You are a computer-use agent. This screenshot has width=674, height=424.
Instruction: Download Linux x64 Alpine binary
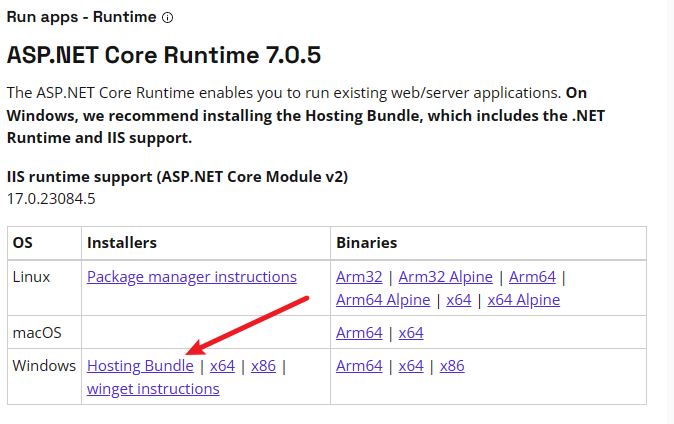(x=524, y=300)
